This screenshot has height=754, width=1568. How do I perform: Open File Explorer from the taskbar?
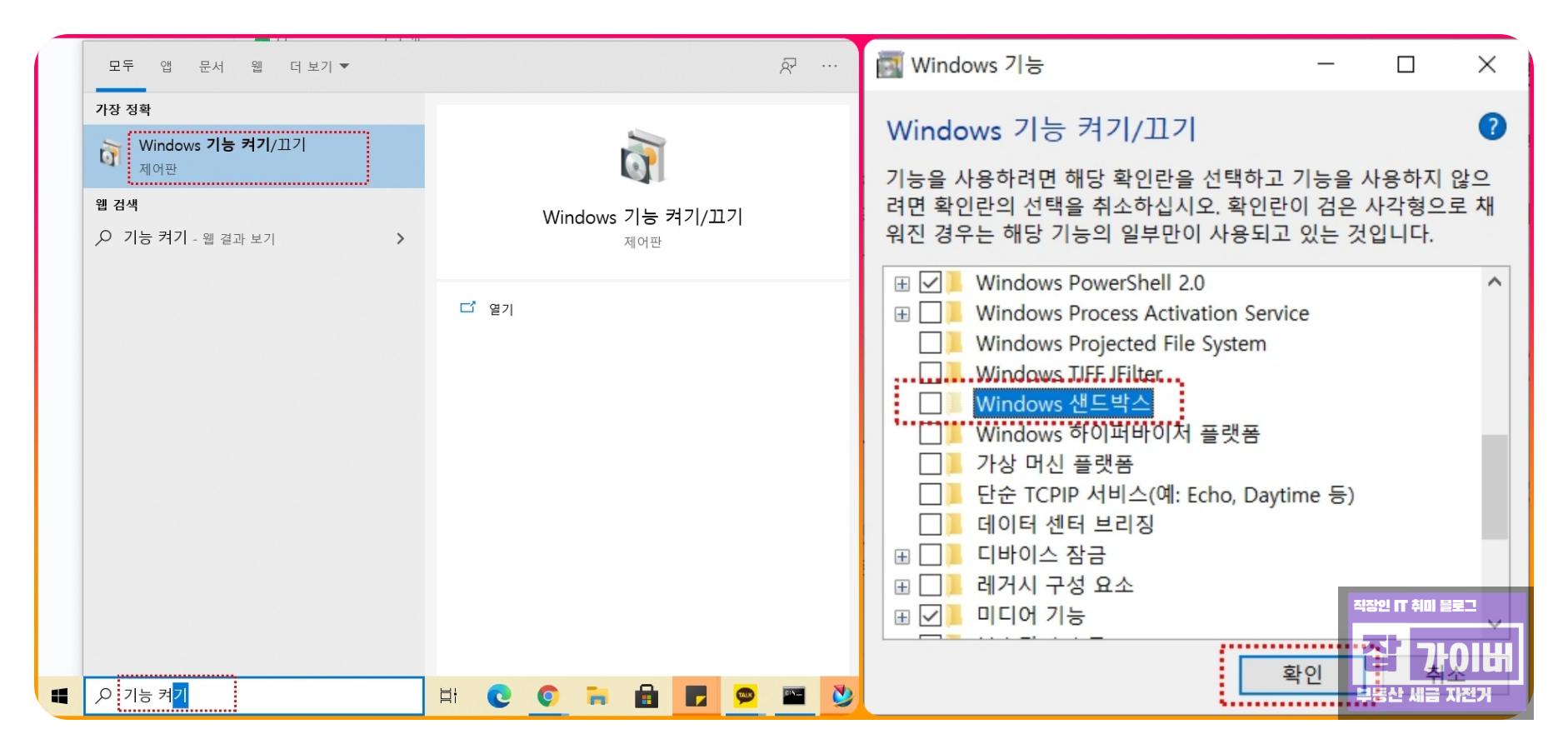(x=597, y=696)
